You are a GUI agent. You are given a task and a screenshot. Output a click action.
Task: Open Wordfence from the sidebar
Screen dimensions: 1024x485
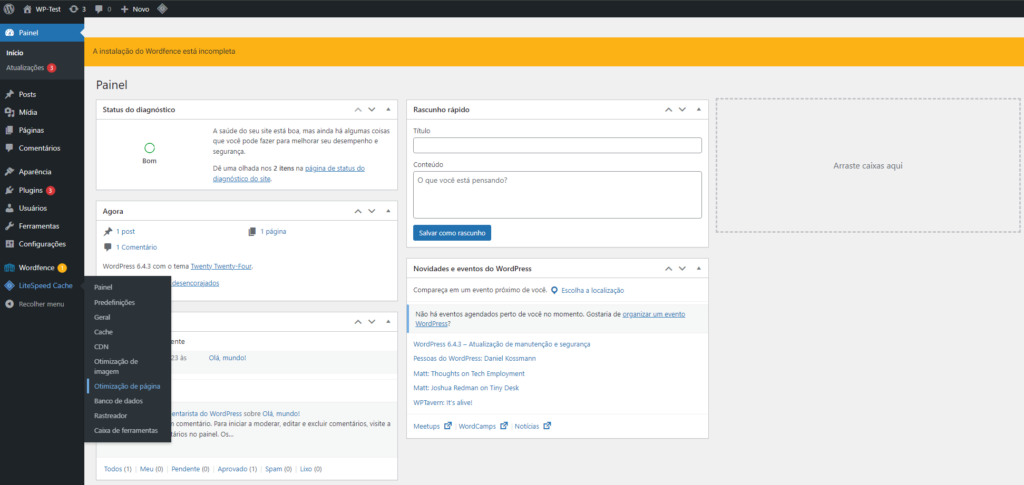36,267
